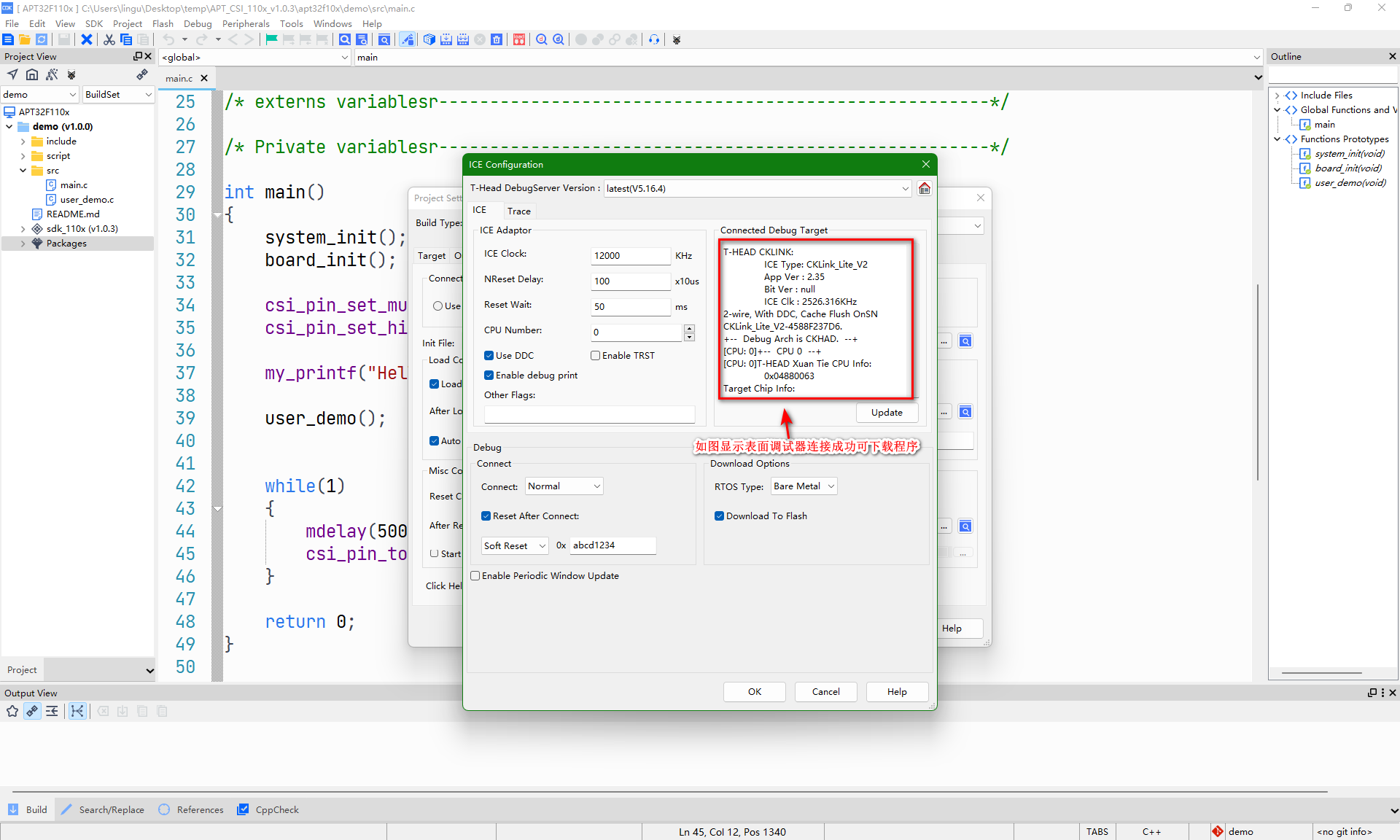Click the first blue magnifier find icon
The height and width of the screenshot is (840, 1400).
(345, 39)
